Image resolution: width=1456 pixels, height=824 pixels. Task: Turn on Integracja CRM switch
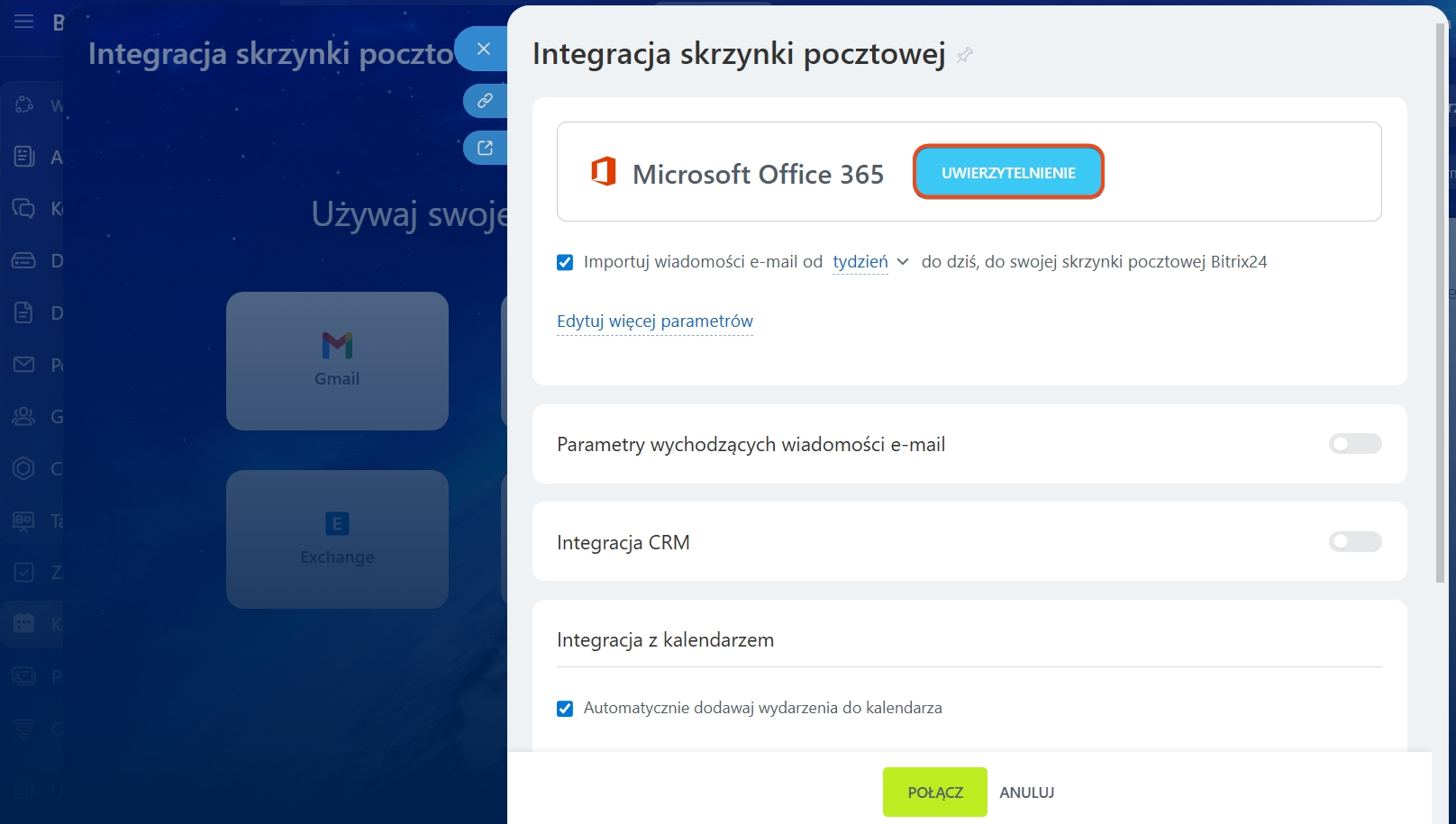click(1354, 542)
